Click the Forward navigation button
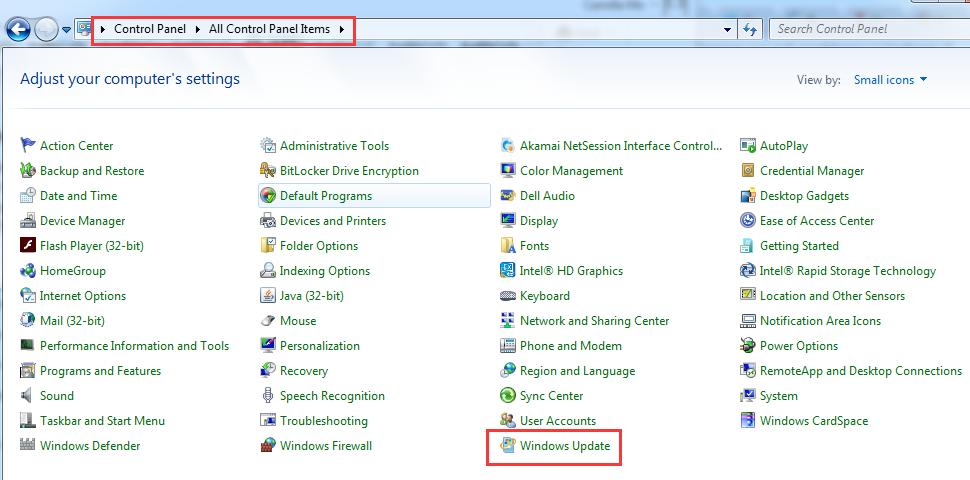 pos(46,29)
